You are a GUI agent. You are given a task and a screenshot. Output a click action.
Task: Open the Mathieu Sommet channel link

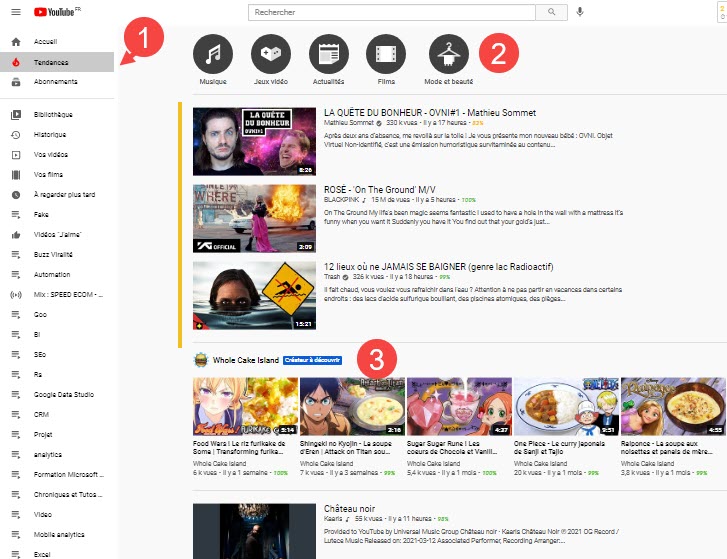349,123
